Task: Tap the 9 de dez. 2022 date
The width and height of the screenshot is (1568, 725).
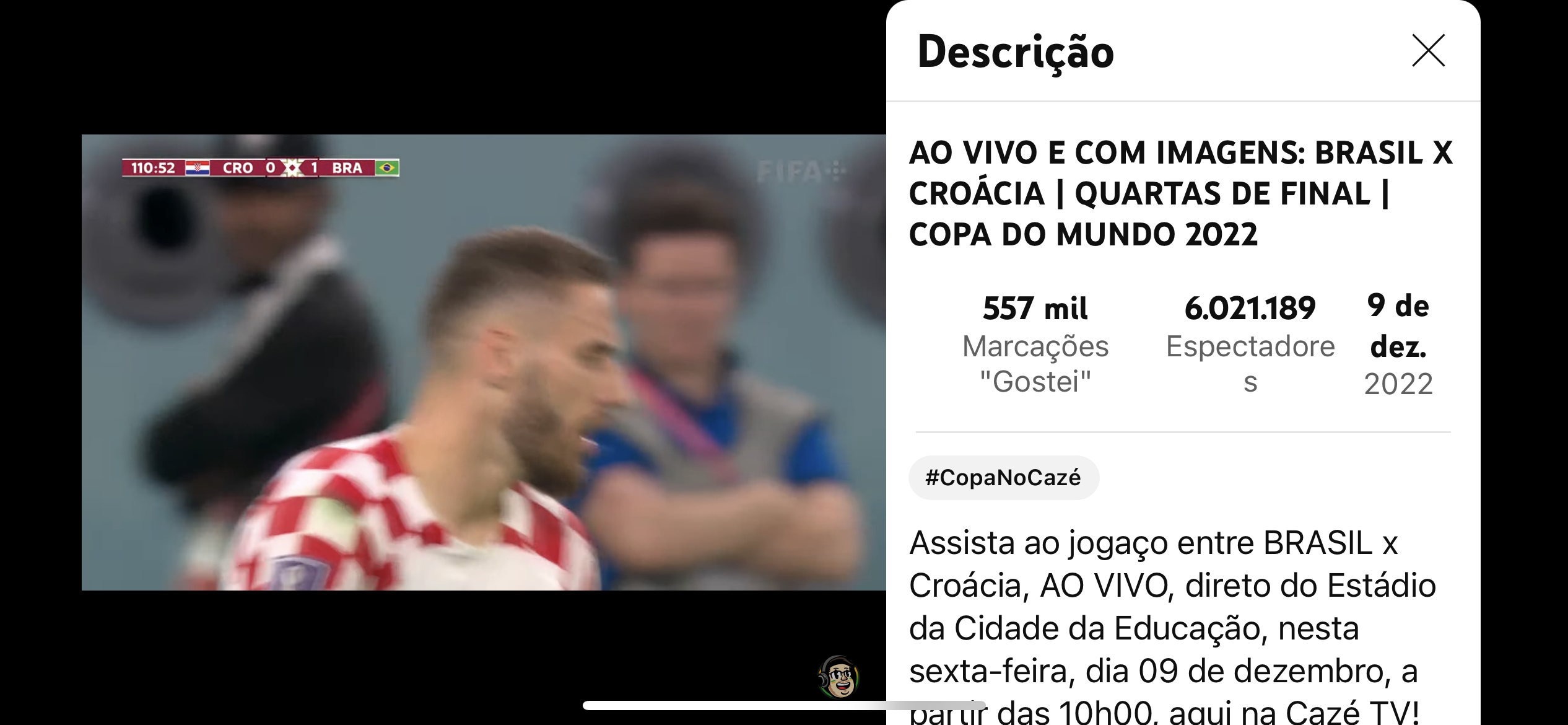Action: point(1398,344)
